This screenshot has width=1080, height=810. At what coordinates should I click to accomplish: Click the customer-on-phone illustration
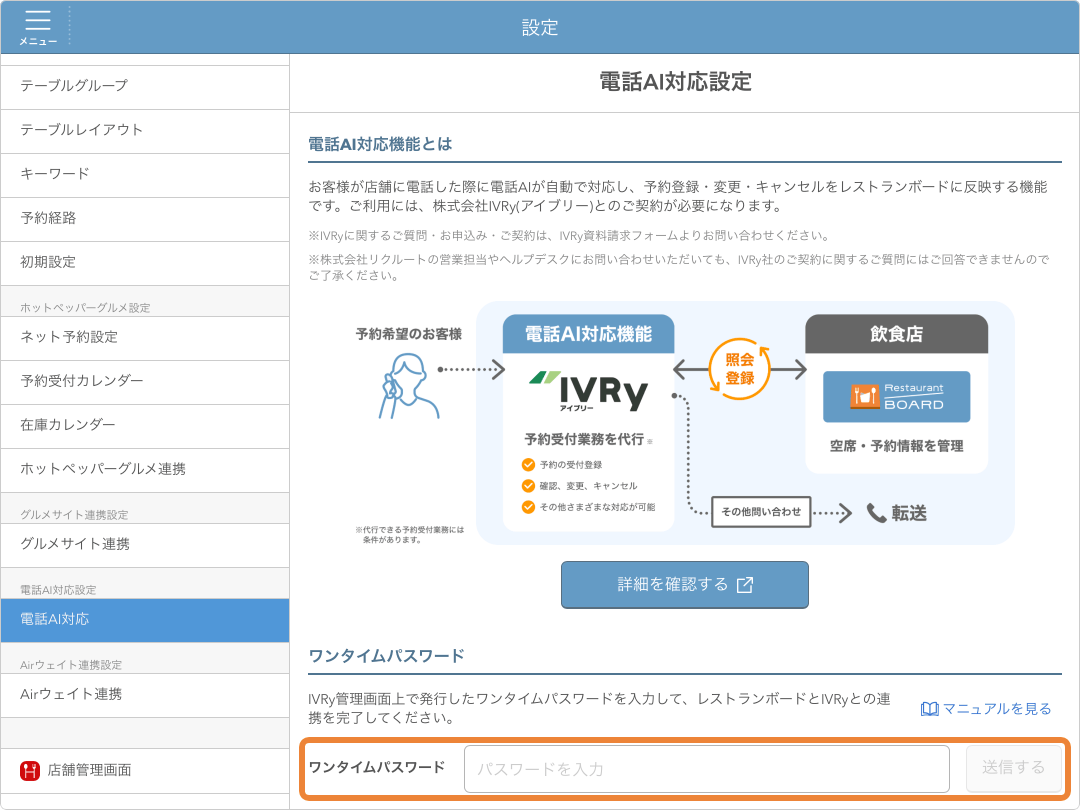point(408,386)
